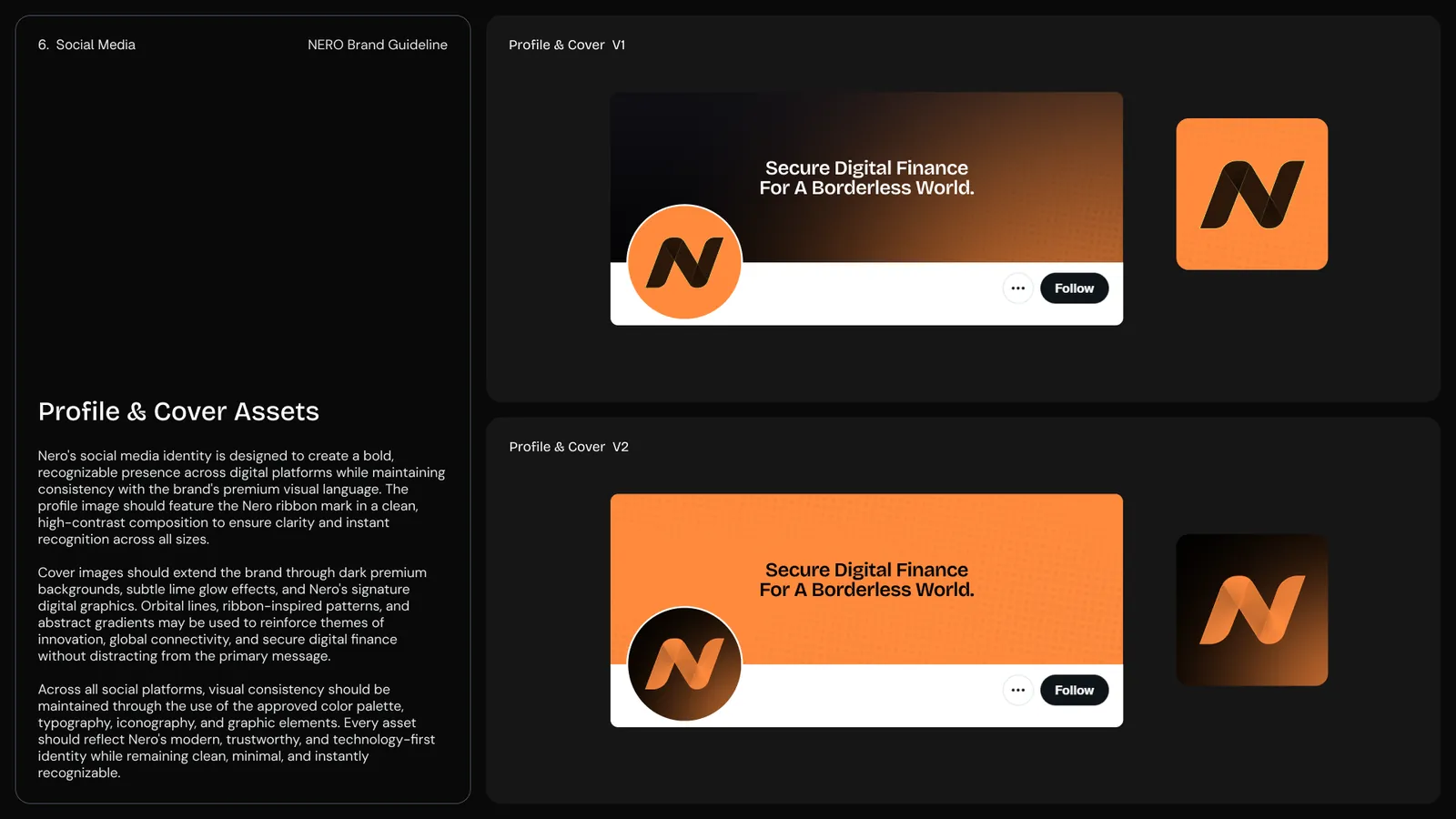Open the more options button in V1 profile
Viewport: 1456px width, 819px height.
pyautogui.click(x=1017, y=288)
